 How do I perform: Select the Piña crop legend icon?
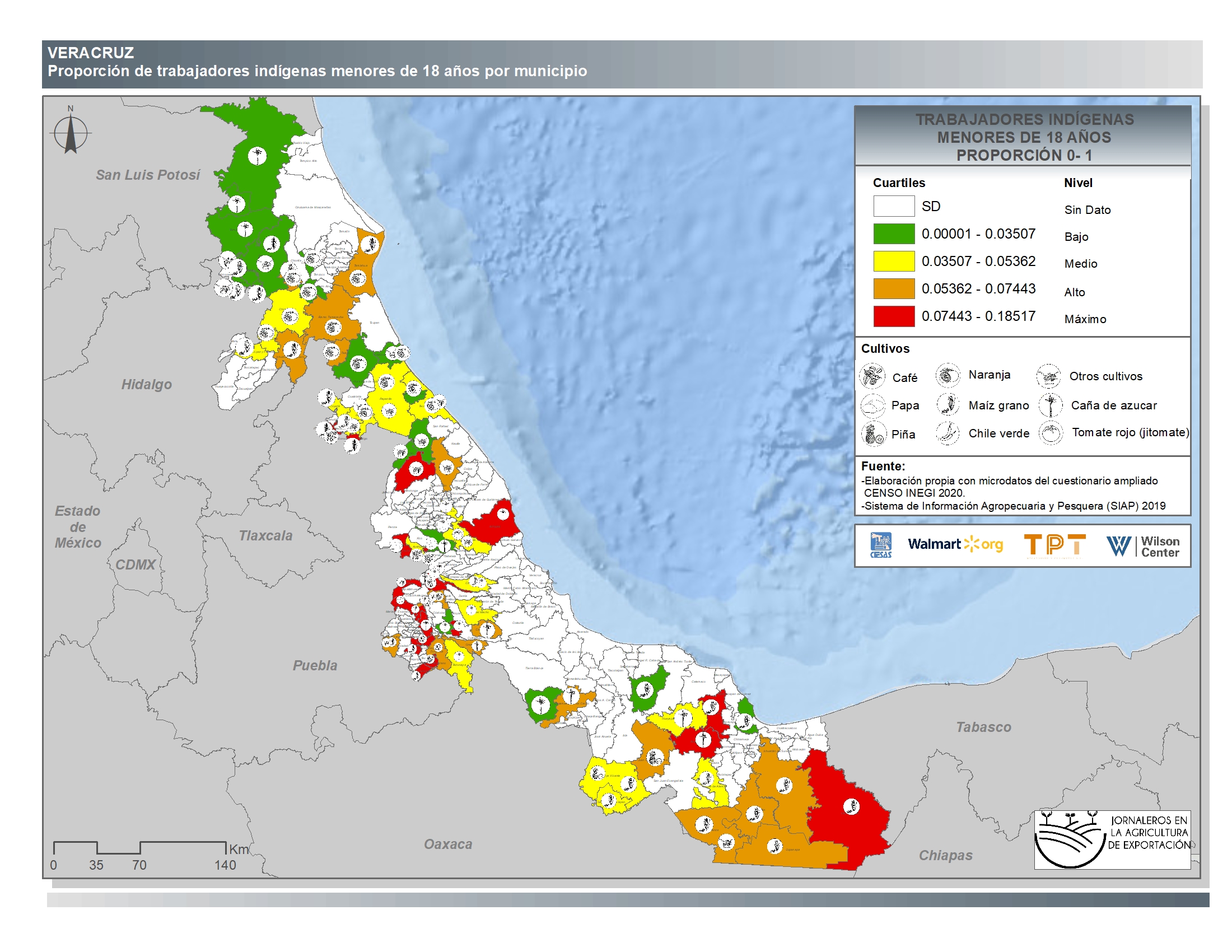coord(873,433)
